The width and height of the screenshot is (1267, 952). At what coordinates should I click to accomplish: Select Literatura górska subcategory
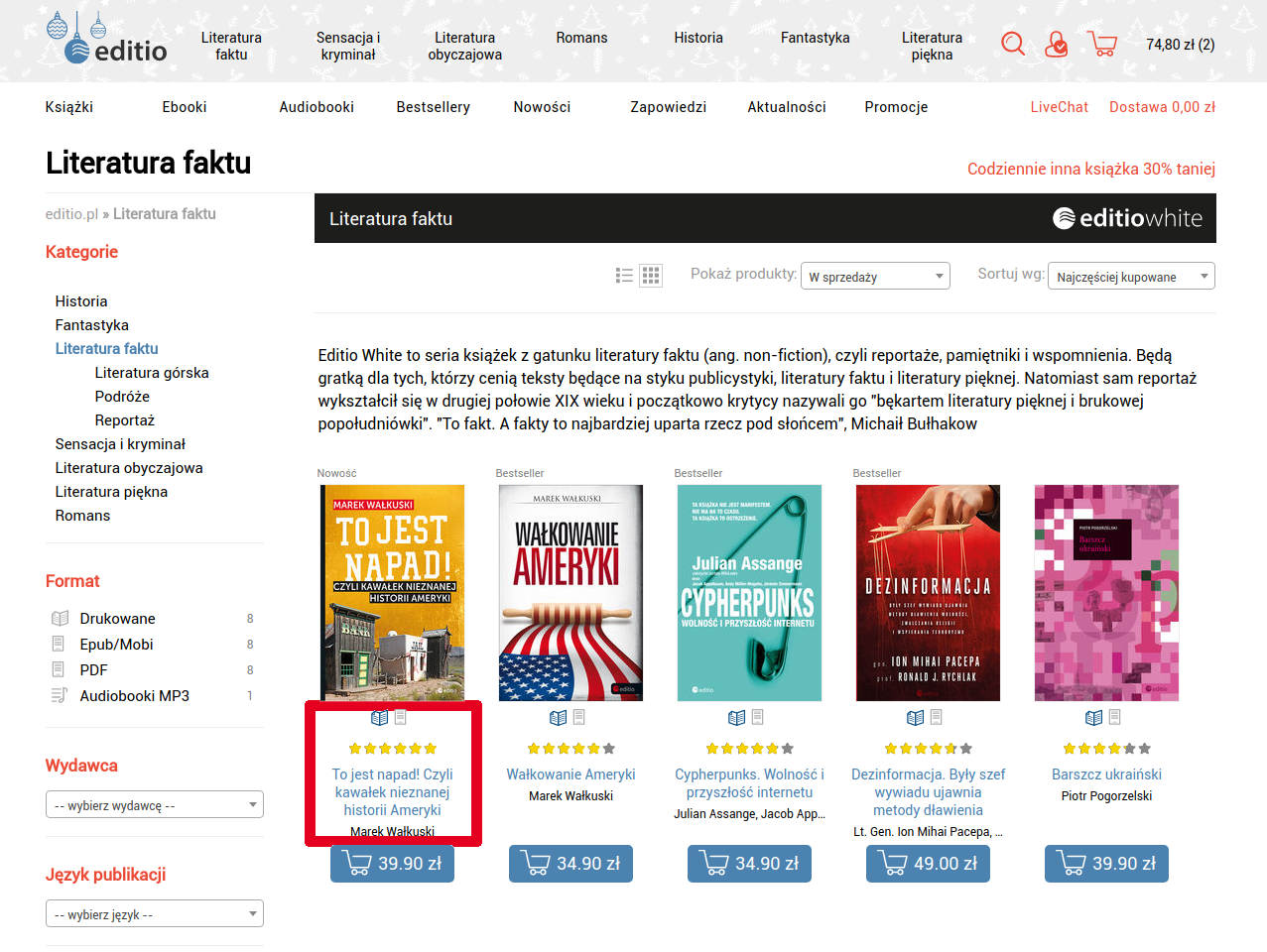coord(152,373)
